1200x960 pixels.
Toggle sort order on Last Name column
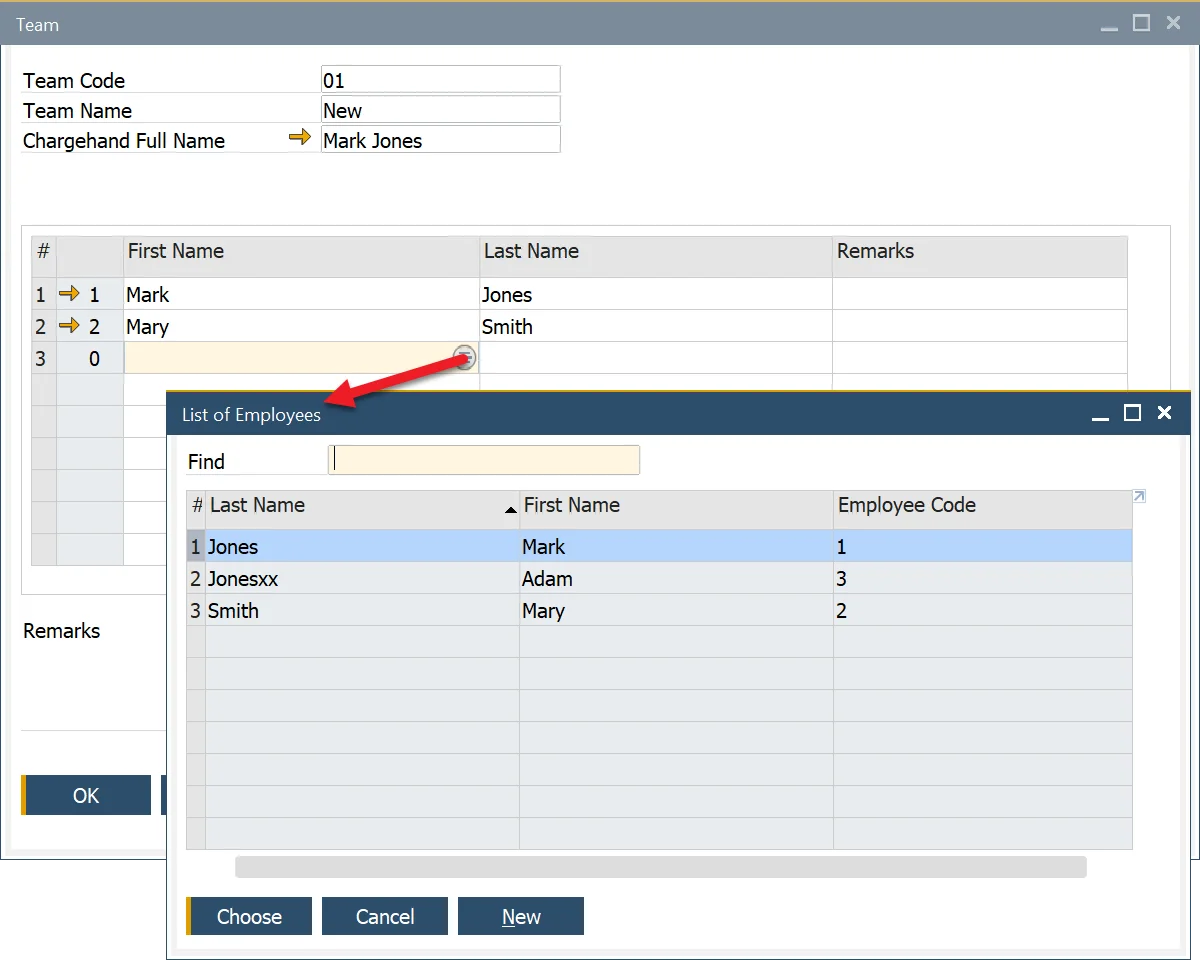(360, 506)
